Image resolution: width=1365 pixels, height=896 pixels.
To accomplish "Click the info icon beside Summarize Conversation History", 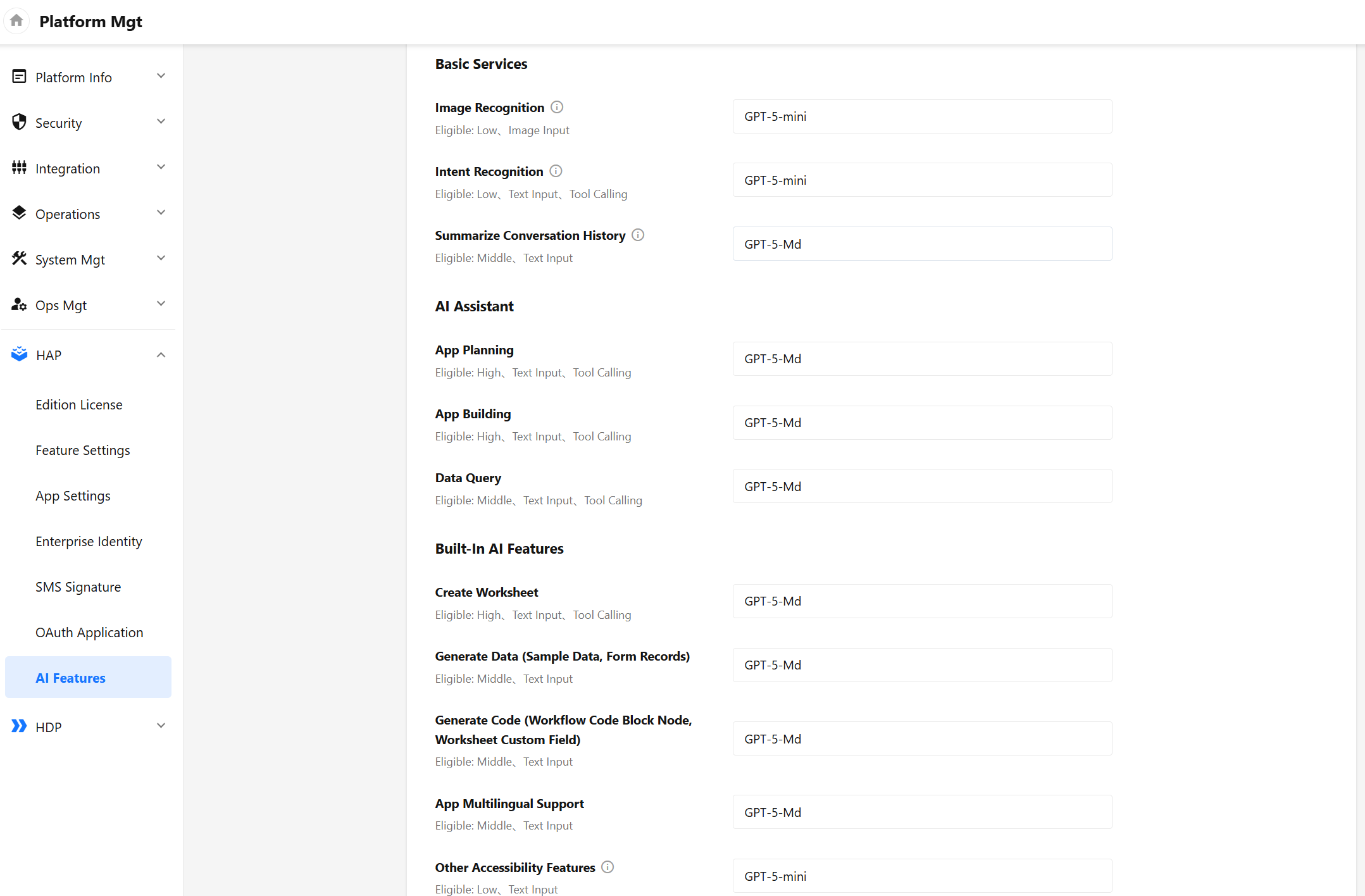I will click(x=638, y=235).
